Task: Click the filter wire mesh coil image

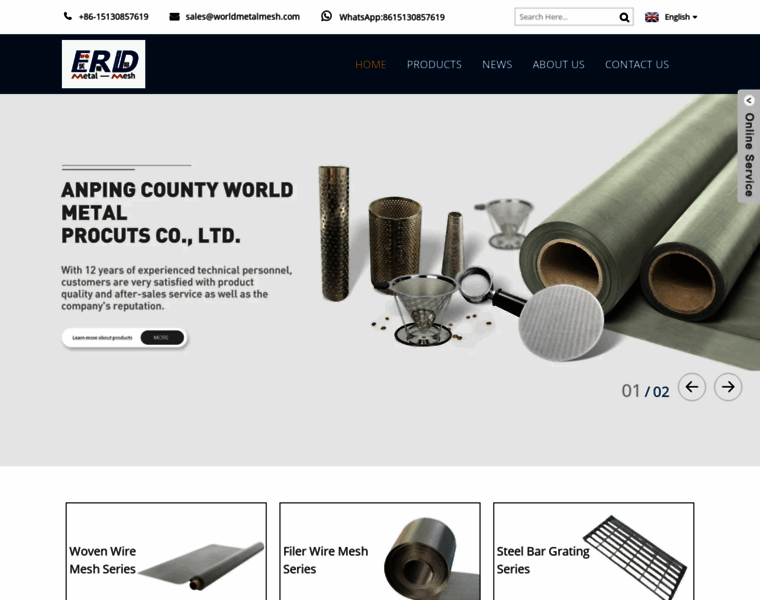Action: 431,559
